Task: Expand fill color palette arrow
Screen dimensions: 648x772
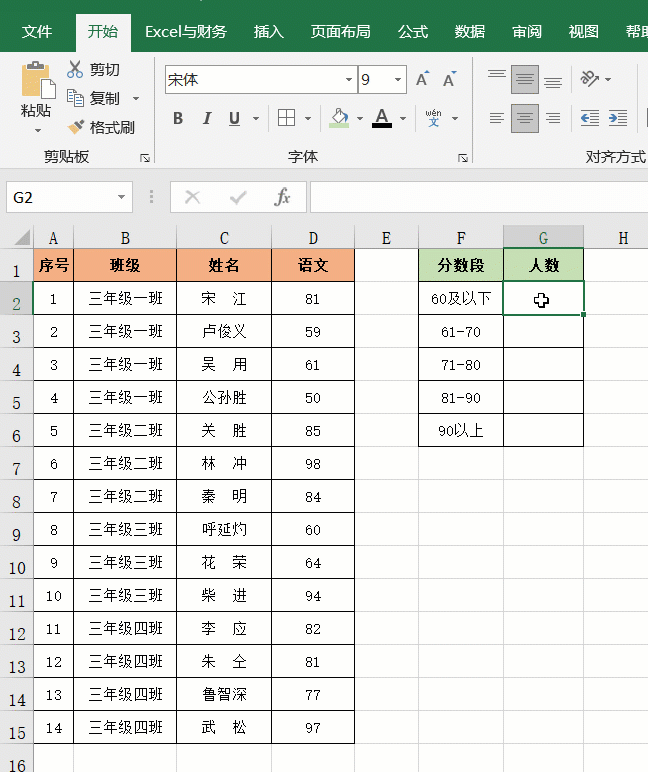Action: [x=360, y=118]
